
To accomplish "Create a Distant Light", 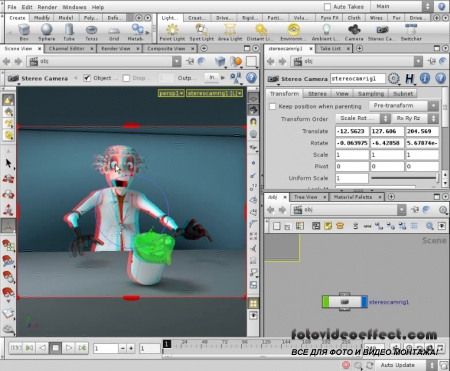I will [x=260, y=32].
